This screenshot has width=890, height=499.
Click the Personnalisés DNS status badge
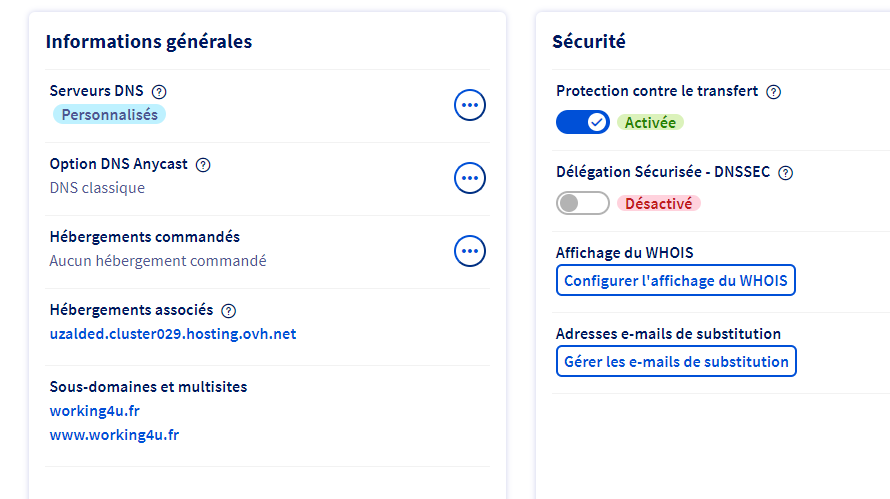110,115
